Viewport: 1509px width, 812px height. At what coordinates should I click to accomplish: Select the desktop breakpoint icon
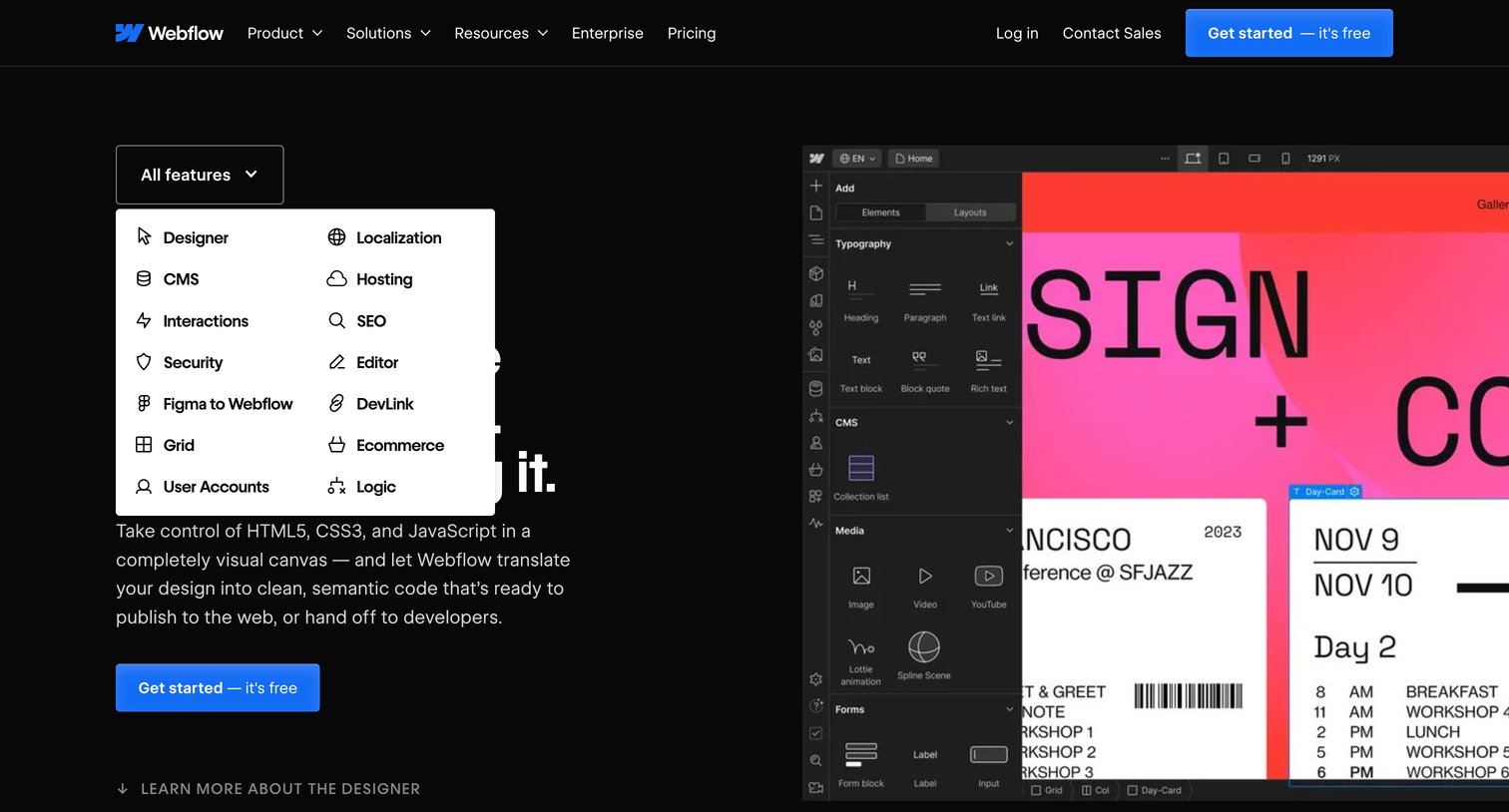click(1193, 159)
